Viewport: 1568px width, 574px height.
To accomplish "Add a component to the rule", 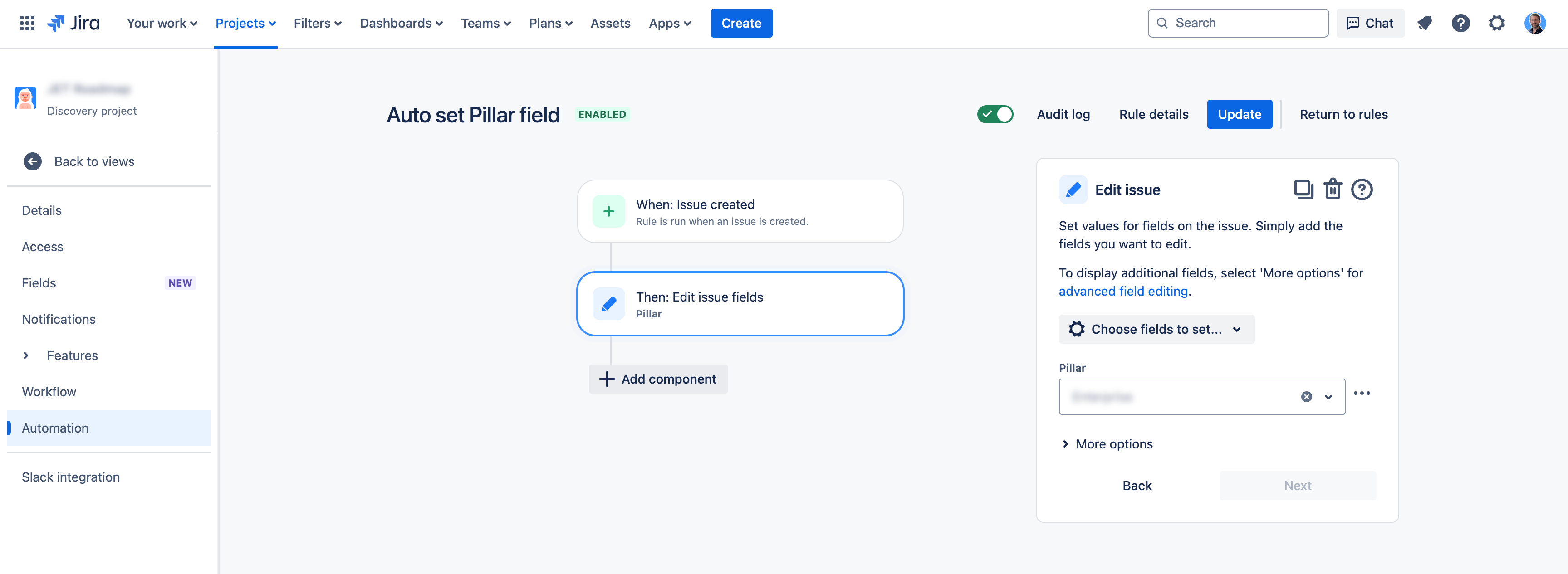I will pos(658,379).
